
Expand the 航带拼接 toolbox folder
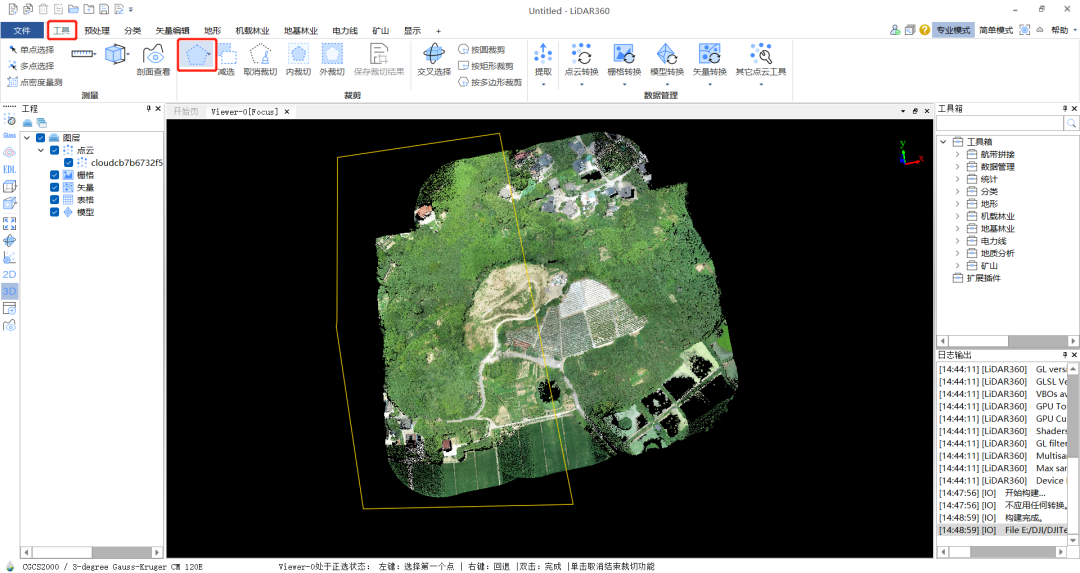957,154
